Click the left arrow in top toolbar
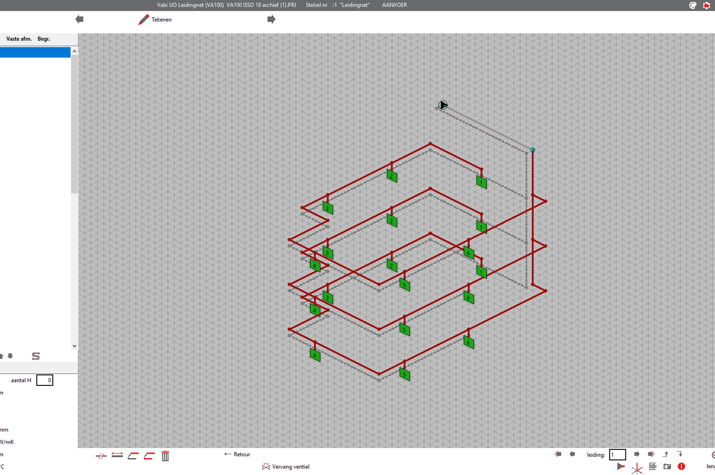Image resolution: width=715 pixels, height=475 pixels. pyautogui.click(x=80, y=19)
